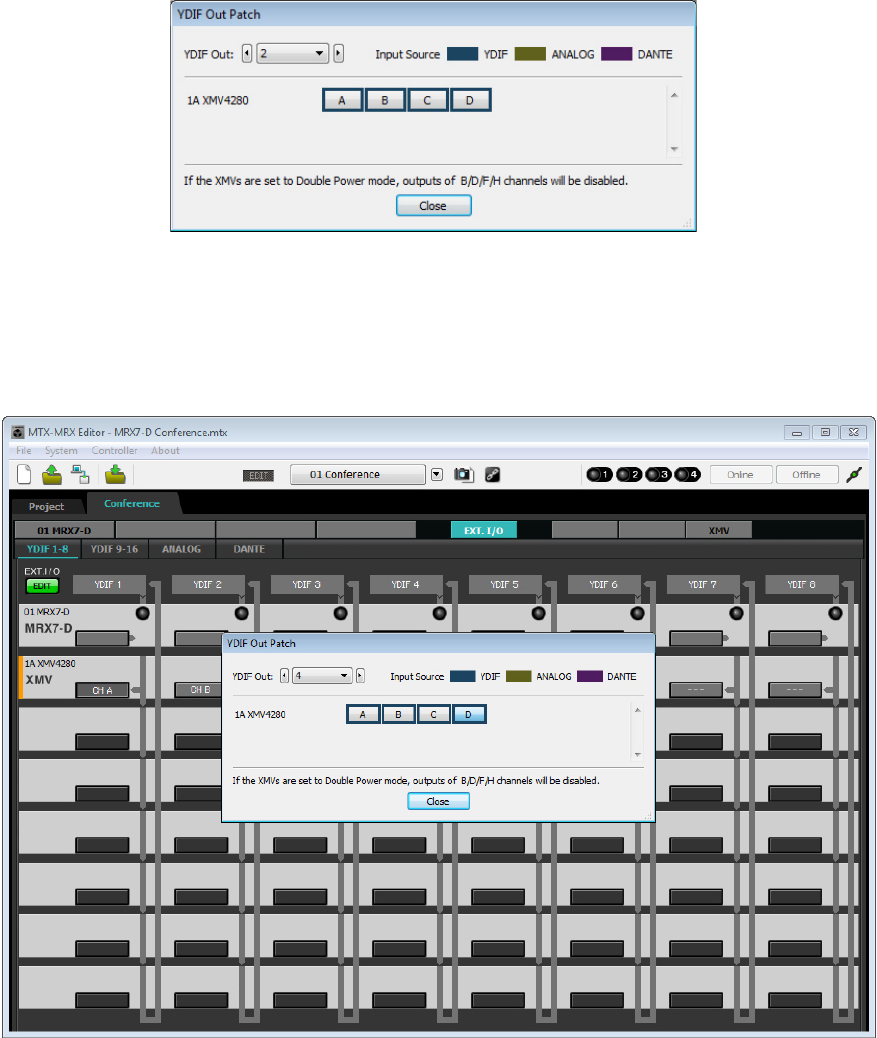The image size is (877, 1038).
Task: Open the About menu
Action: [x=165, y=450]
